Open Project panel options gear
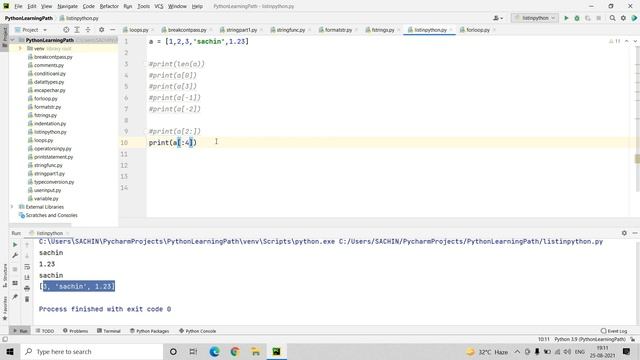Screen dimensions: 640x360 (x=101, y=30)
